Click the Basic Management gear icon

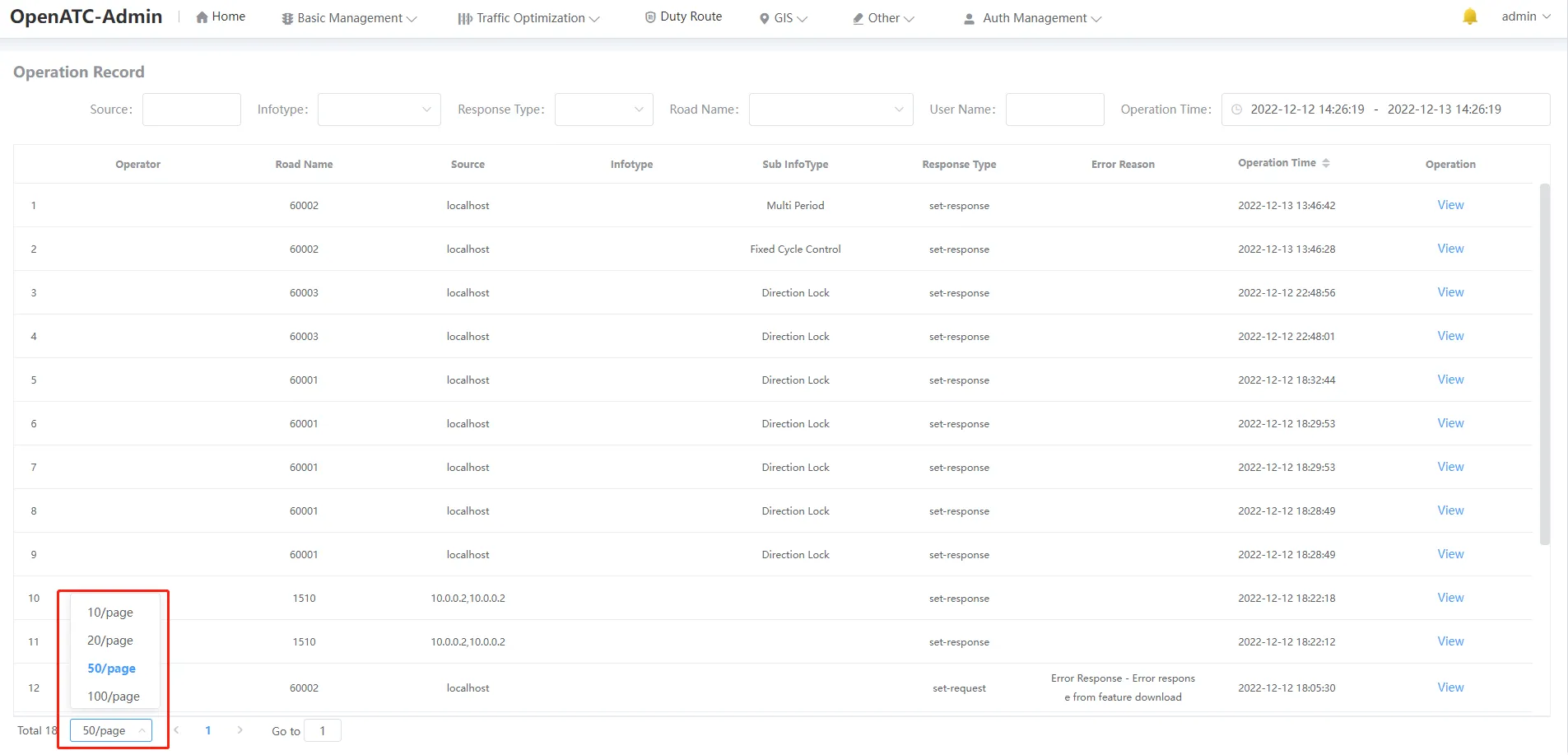tap(287, 19)
